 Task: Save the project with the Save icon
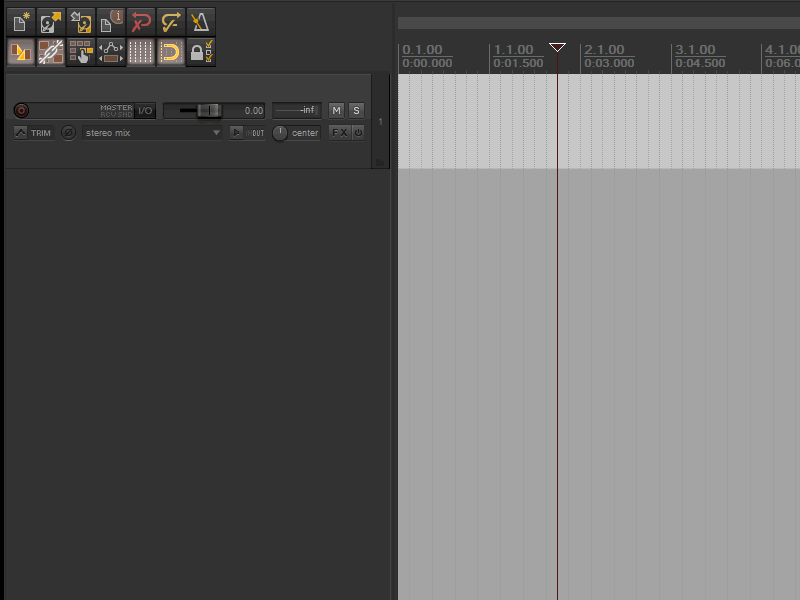pos(81,22)
